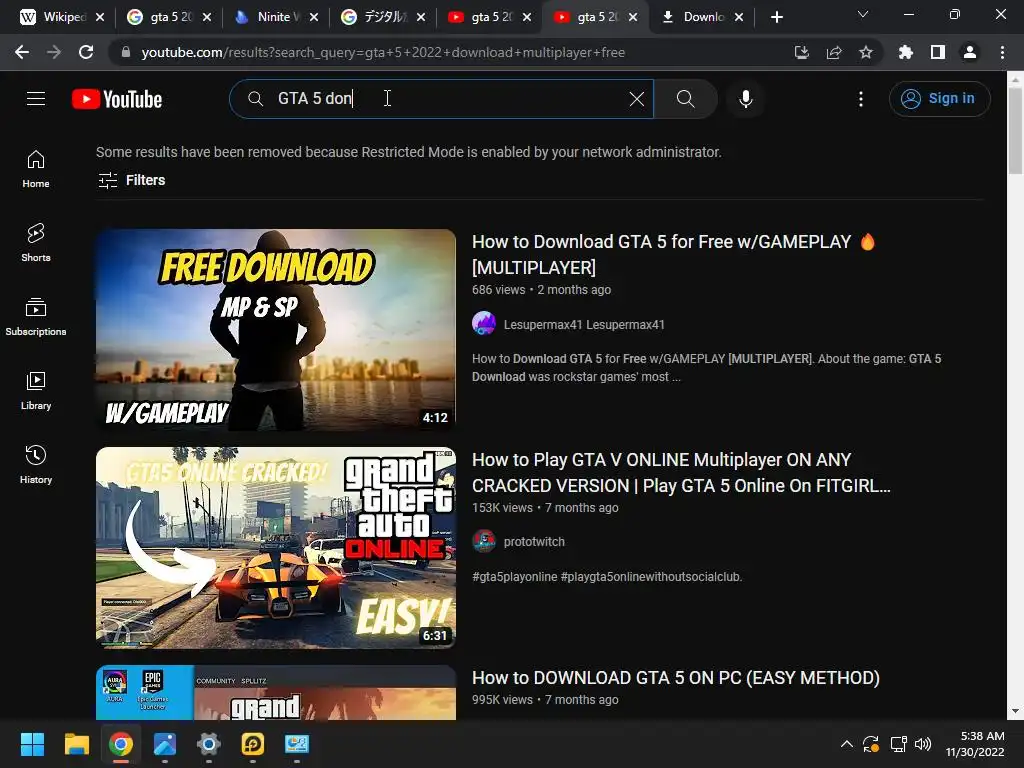
Task: View site info via the padlock icon
Action: tap(126, 52)
